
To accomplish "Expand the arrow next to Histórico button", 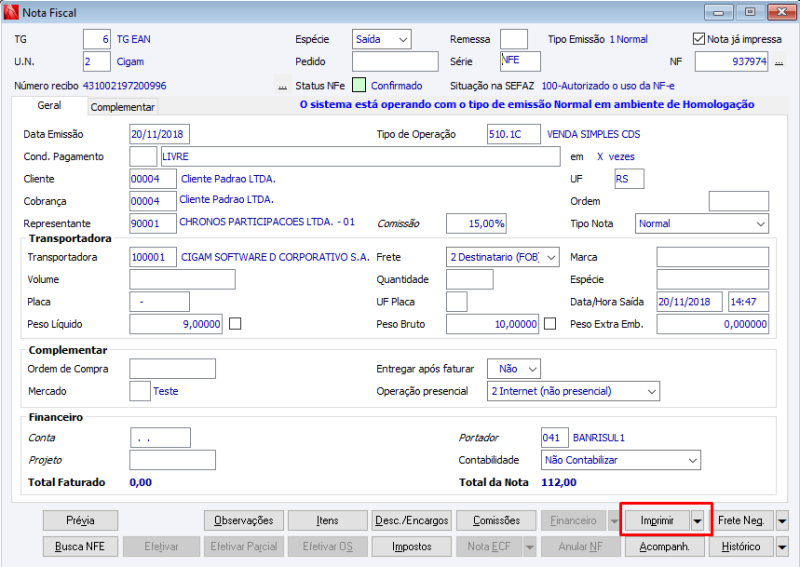I will pyautogui.click(x=782, y=547).
